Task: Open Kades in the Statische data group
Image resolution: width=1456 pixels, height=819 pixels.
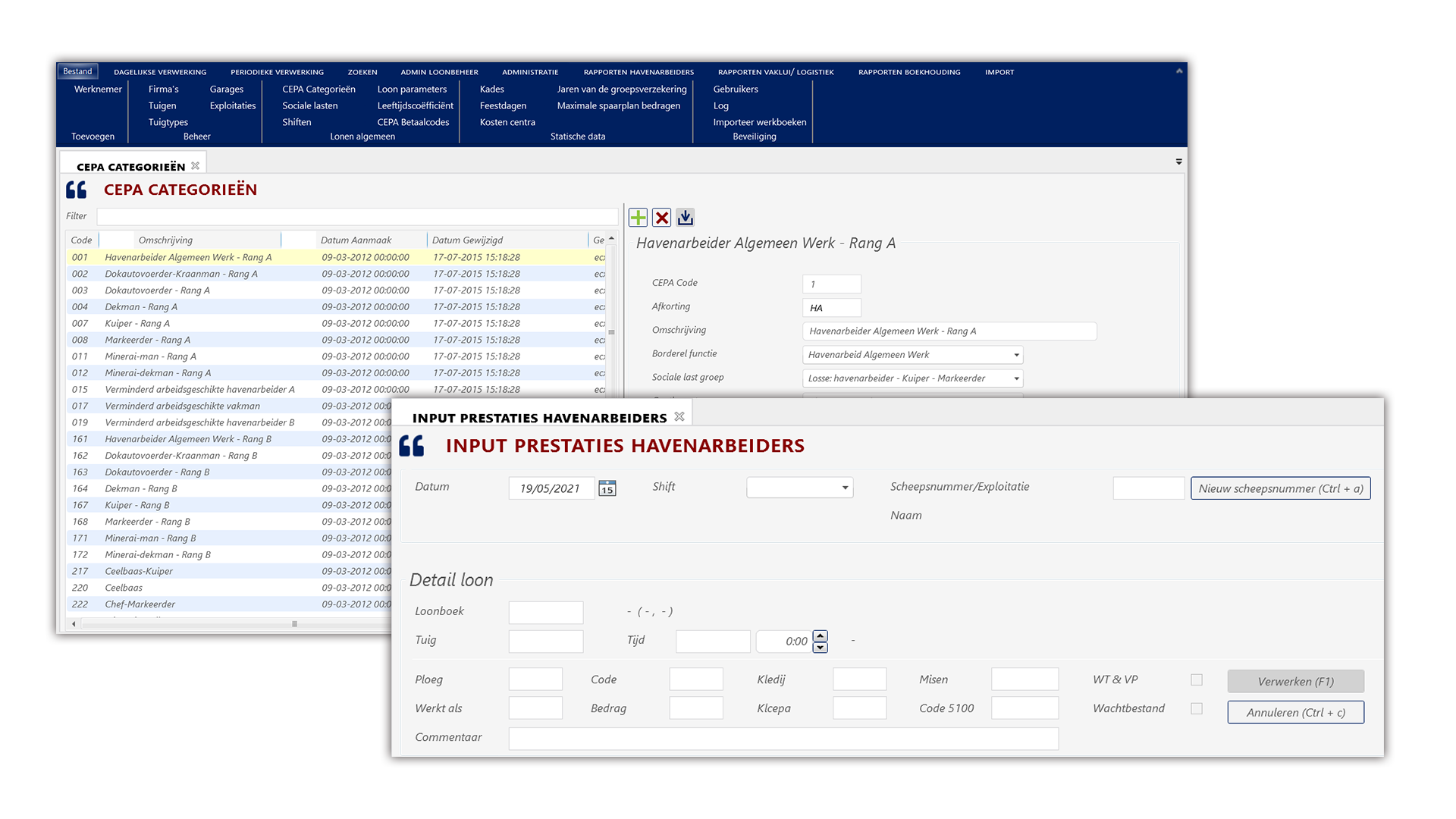Action: (491, 89)
